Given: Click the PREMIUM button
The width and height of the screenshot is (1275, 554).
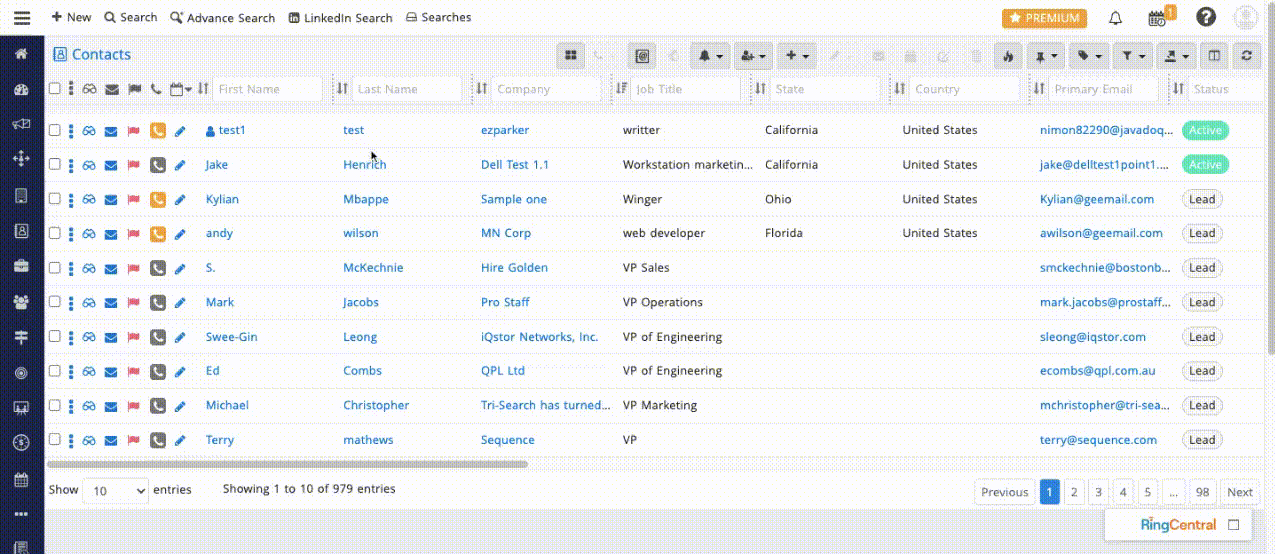Looking at the screenshot, I should [x=1044, y=18].
